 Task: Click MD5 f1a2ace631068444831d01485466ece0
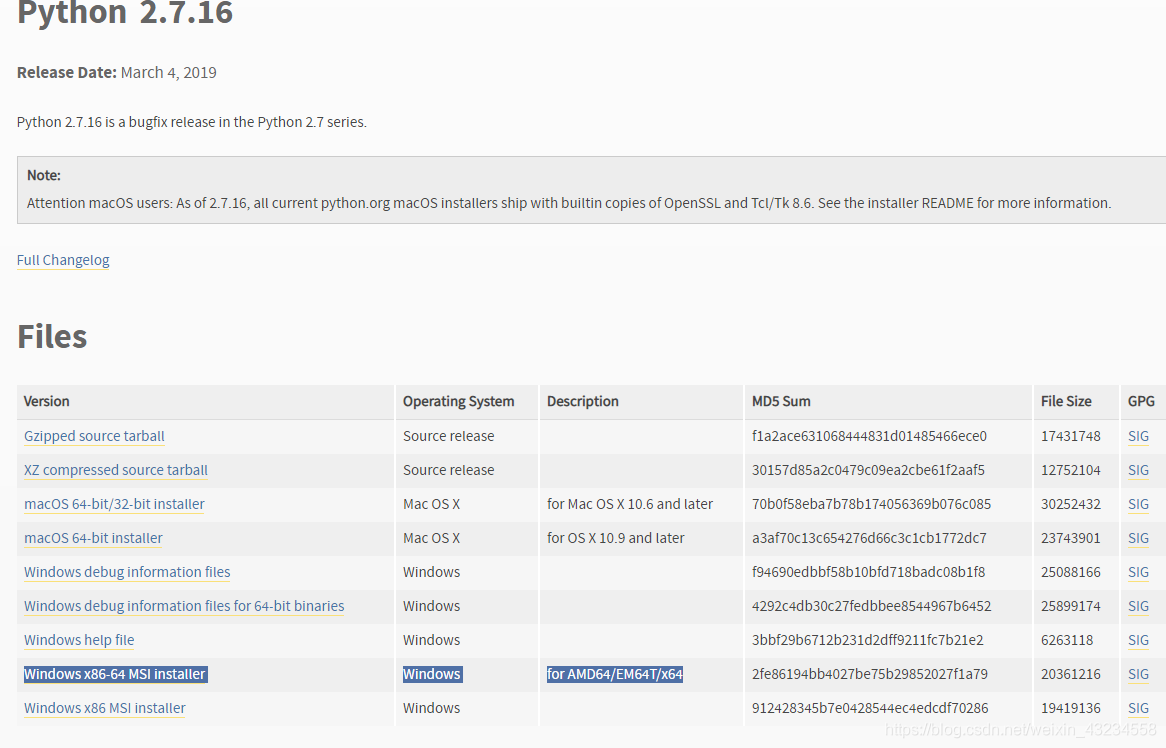click(869, 436)
